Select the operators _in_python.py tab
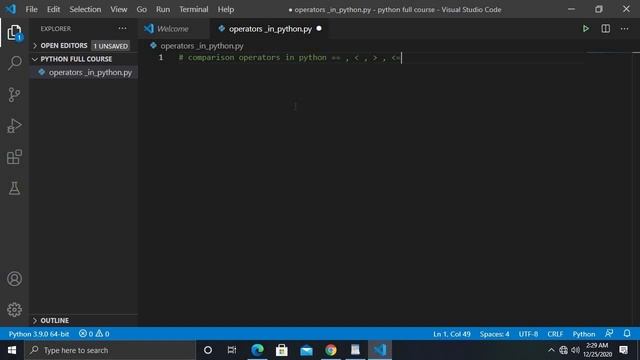Screen dimensions: 640x360 click(x=270, y=29)
